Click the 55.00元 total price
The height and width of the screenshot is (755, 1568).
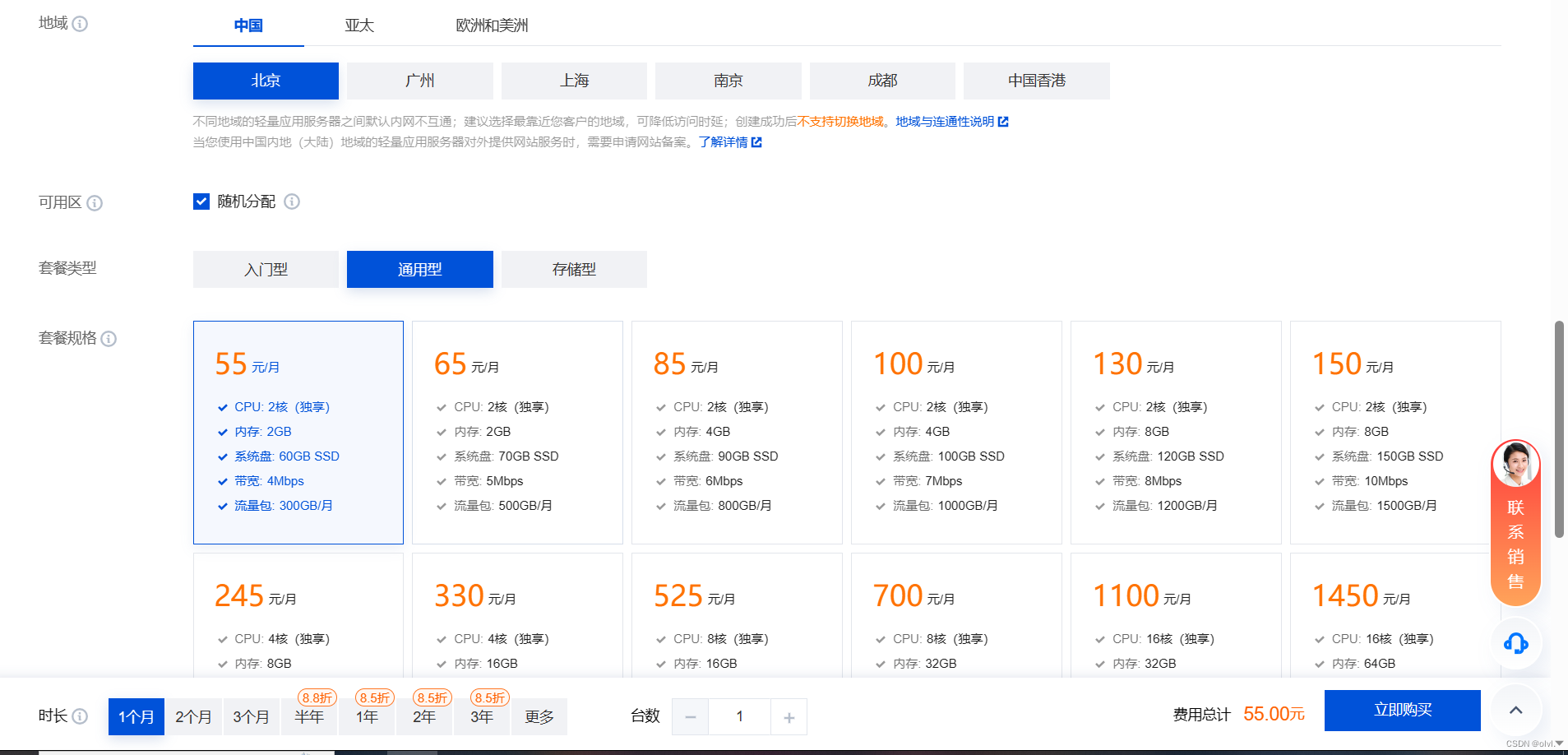[1274, 714]
